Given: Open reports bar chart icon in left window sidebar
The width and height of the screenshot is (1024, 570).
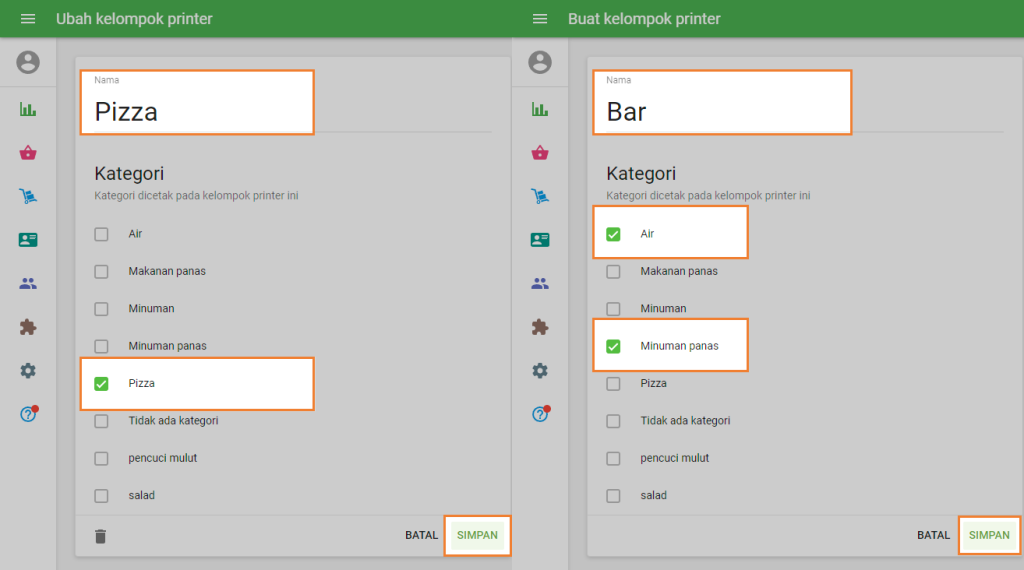Looking at the screenshot, I should [x=28, y=109].
